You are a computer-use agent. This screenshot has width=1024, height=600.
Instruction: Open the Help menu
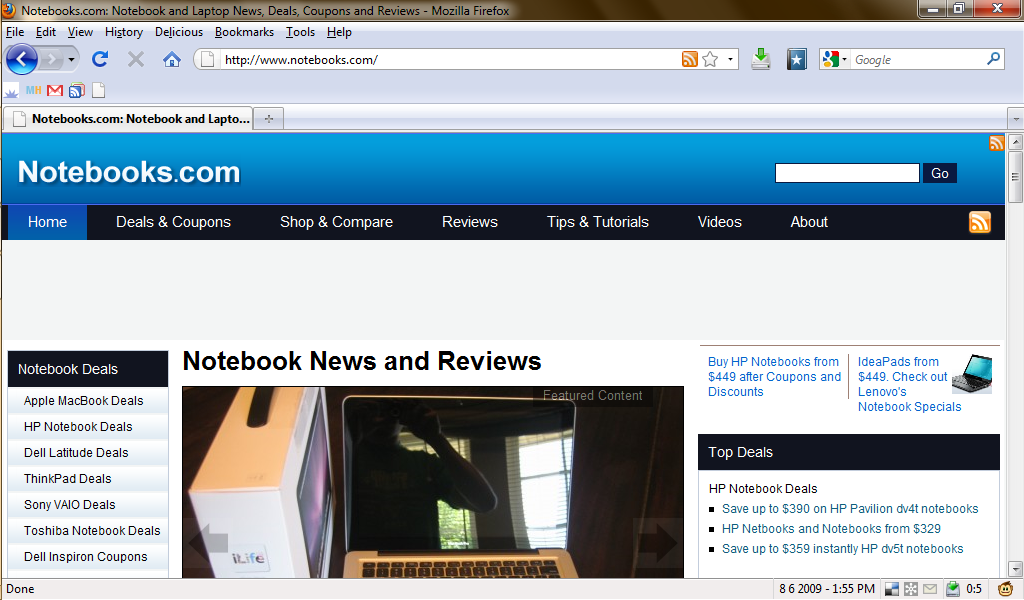pos(339,32)
